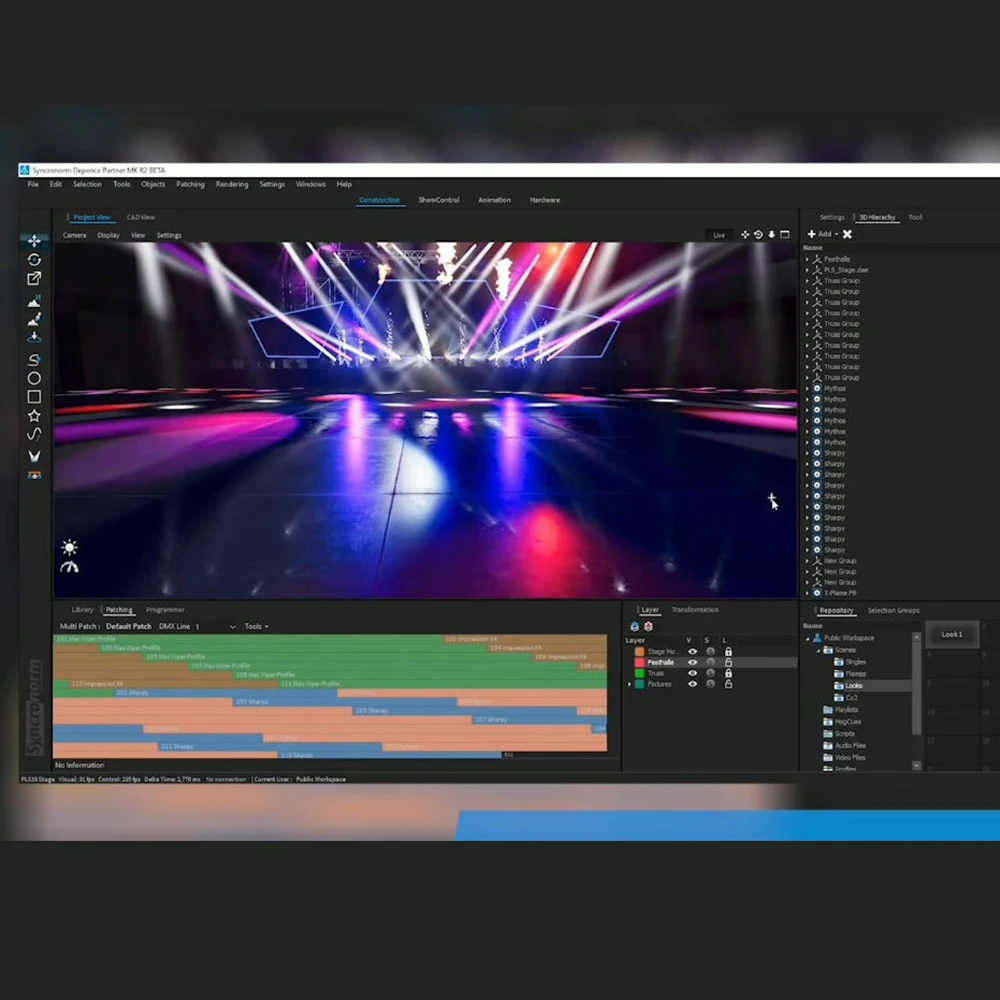Toggle lock on the Fixtures layer
This screenshot has width=1000, height=1000.
point(728,684)
